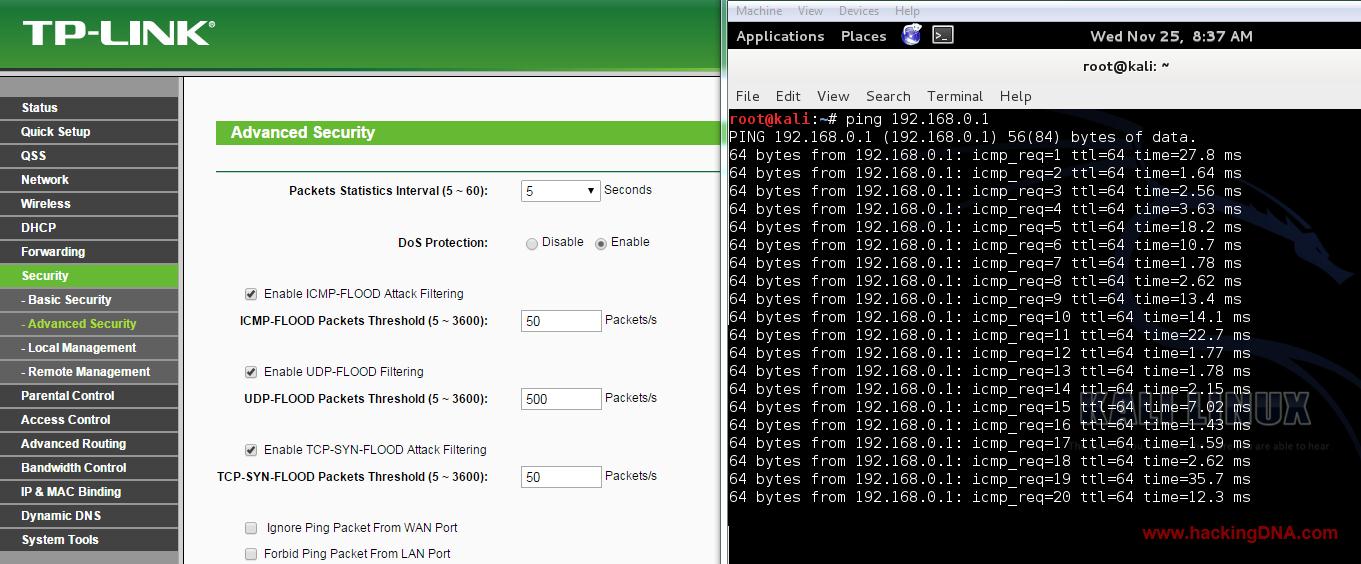Click the root@kali terminal title
1361x564 pixels.
(x=1126, y=66)
